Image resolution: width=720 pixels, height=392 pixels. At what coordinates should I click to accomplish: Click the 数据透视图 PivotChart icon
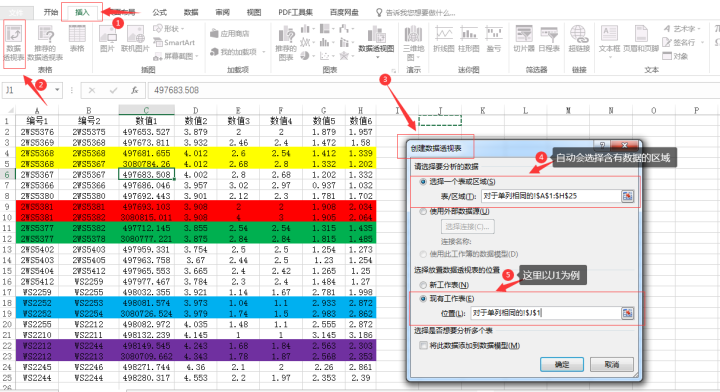376,41
